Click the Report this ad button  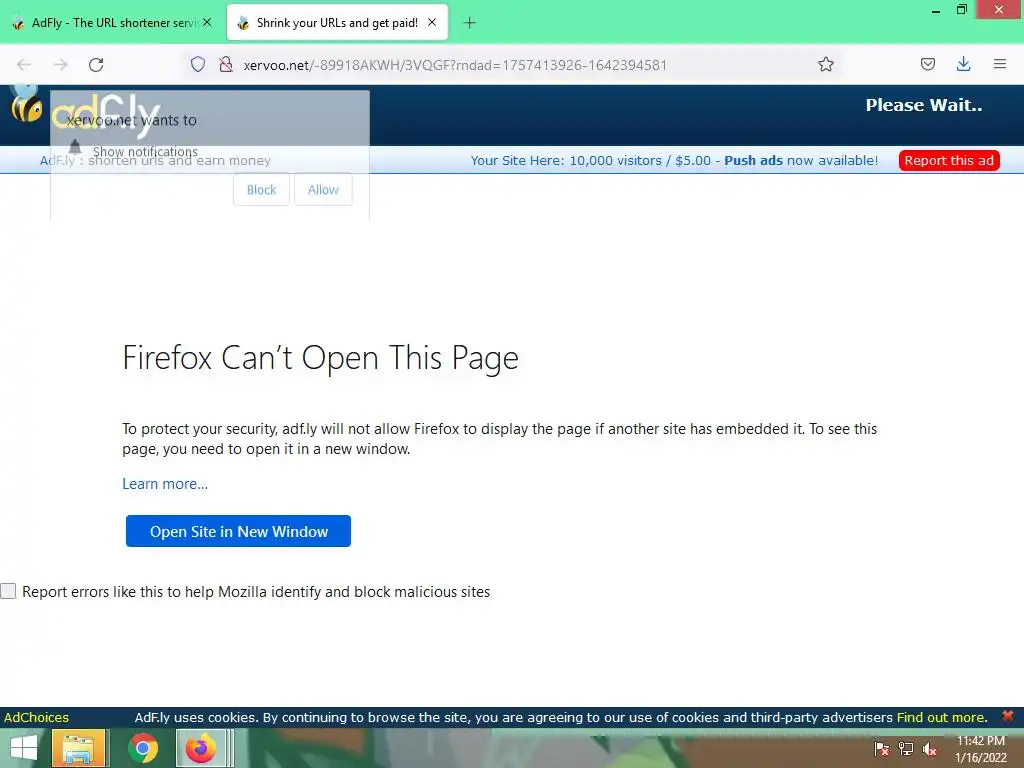tap(949, 161)
